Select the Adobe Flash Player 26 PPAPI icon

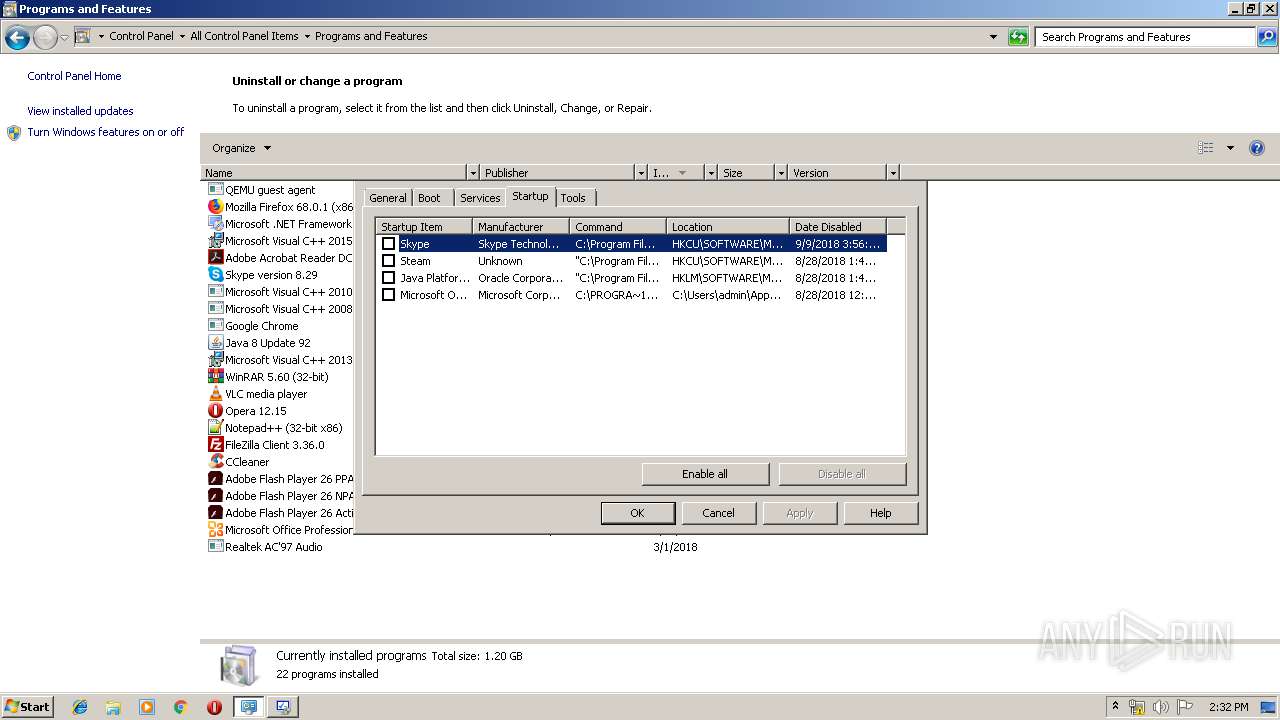tap(215, 478)
